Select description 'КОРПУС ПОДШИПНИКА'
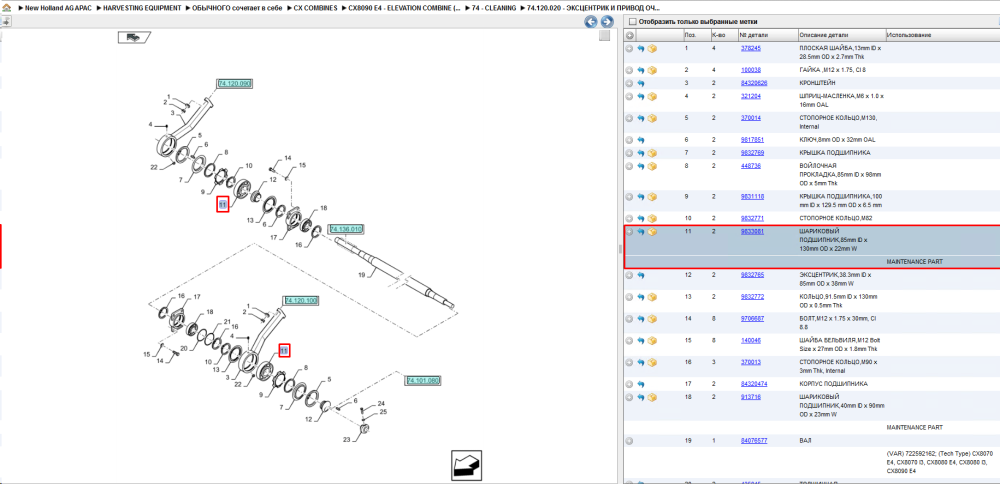 (x=833, y=384)
